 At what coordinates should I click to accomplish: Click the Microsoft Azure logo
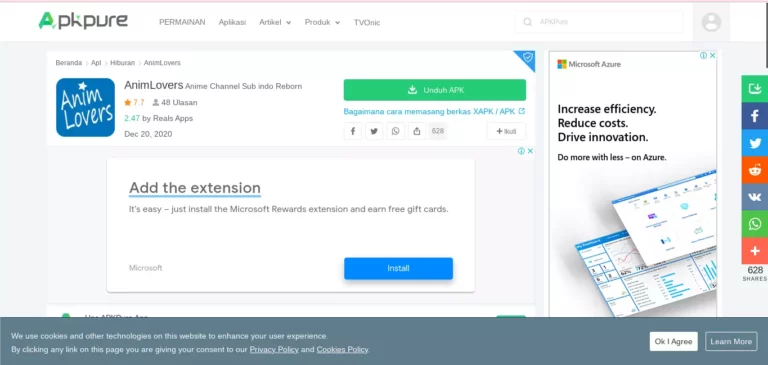pyautogui.click(x=589, y=64)
